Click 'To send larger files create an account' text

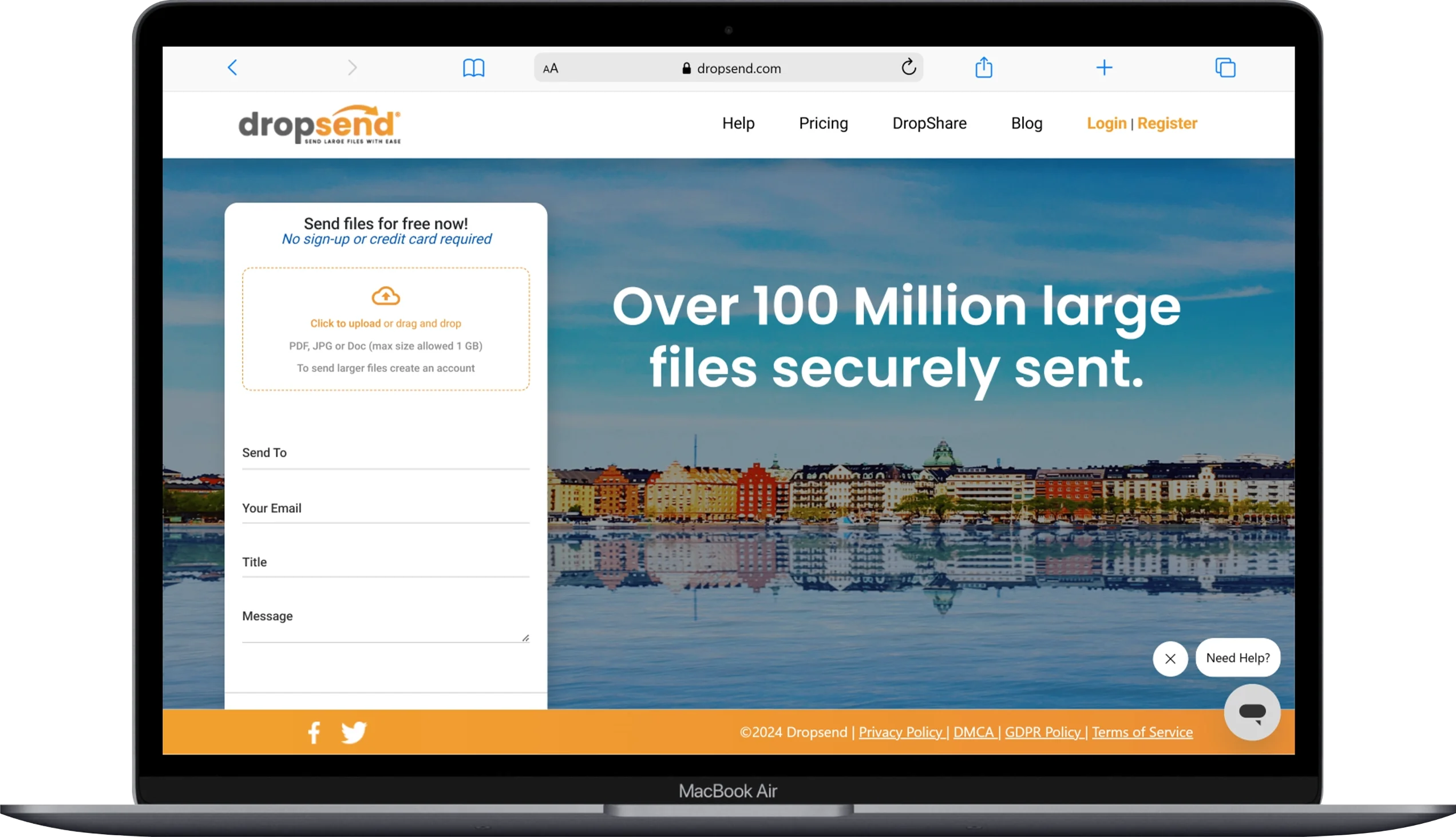[386, 369]
